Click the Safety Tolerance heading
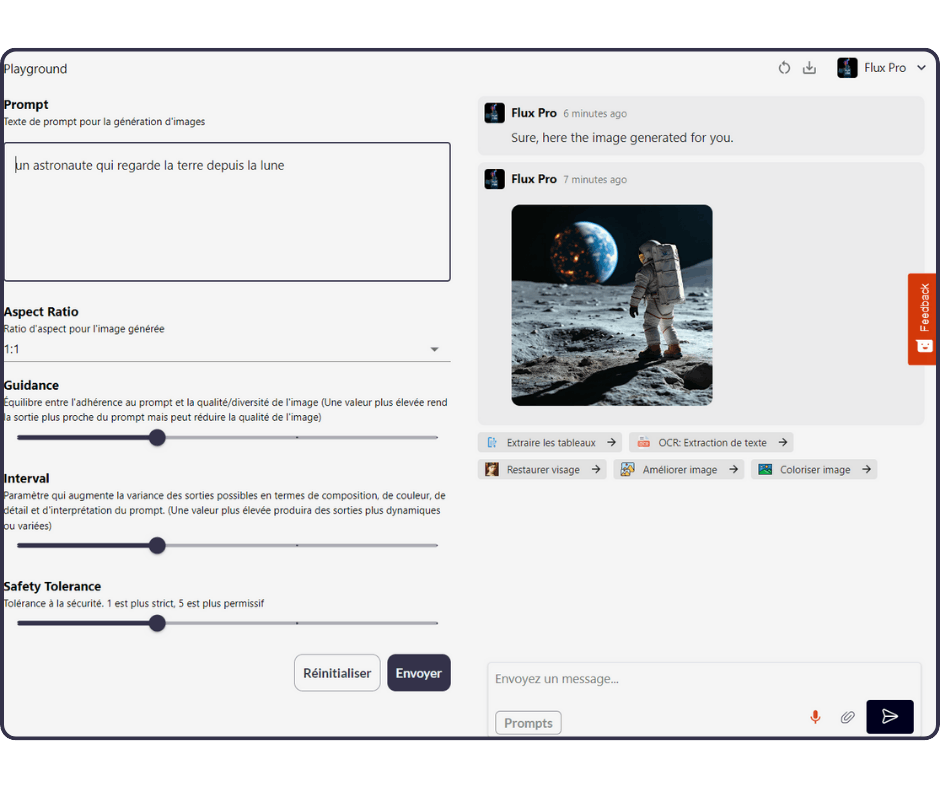This screenshot has height=788, width=940. 52,587
